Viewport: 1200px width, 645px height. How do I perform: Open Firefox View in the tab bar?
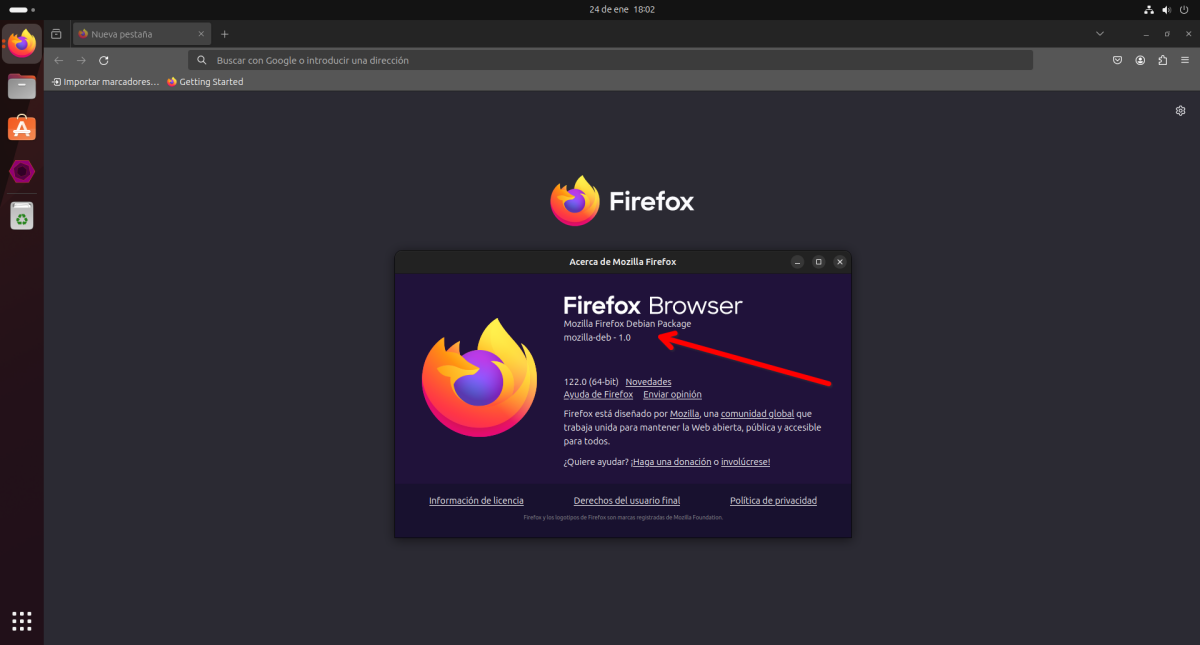(56, 34)
